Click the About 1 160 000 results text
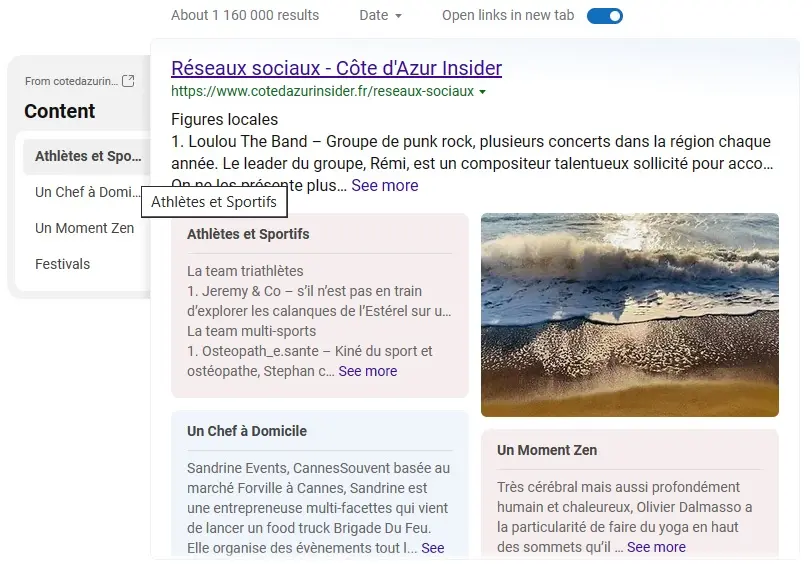Screen dimensions: 812x585 245,15
